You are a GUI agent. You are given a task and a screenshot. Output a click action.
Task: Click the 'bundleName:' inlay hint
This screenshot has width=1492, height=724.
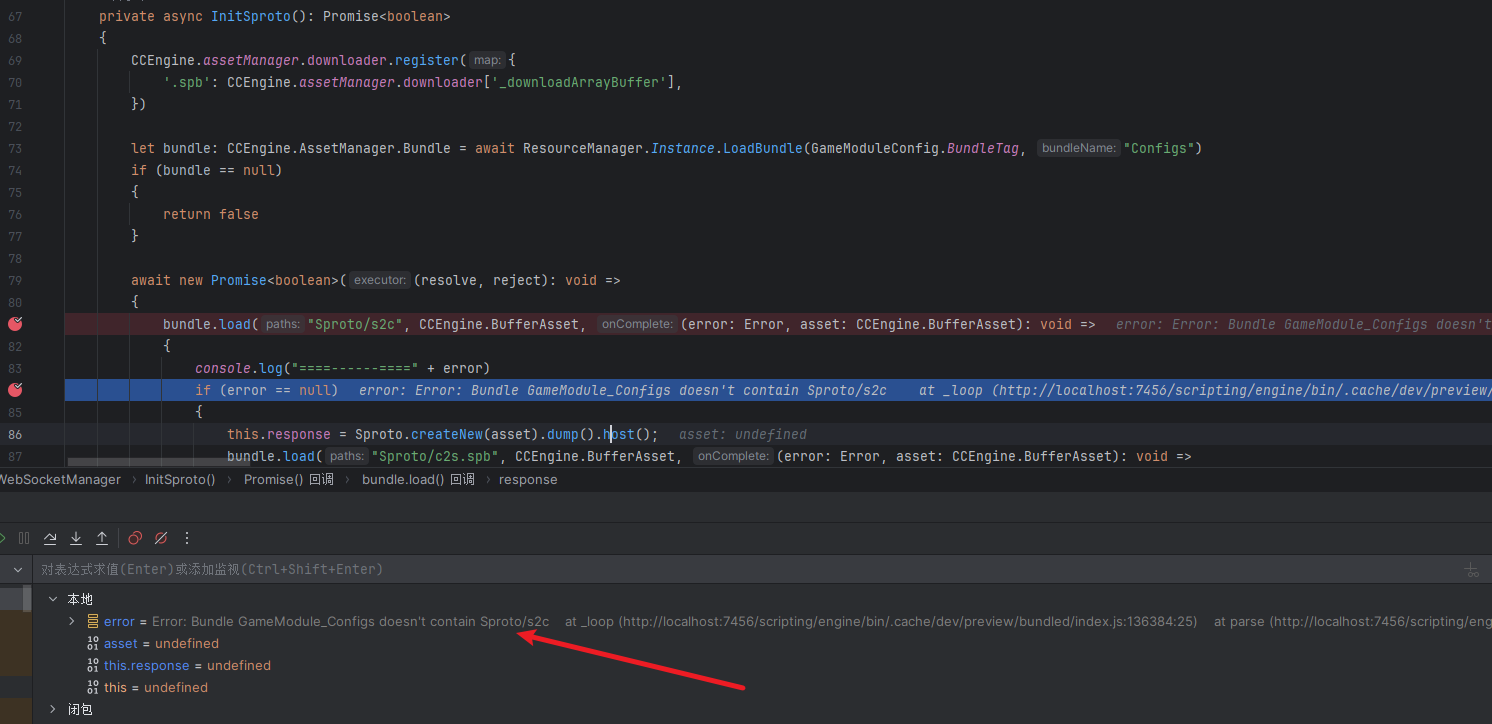(x=1078, y=148)
